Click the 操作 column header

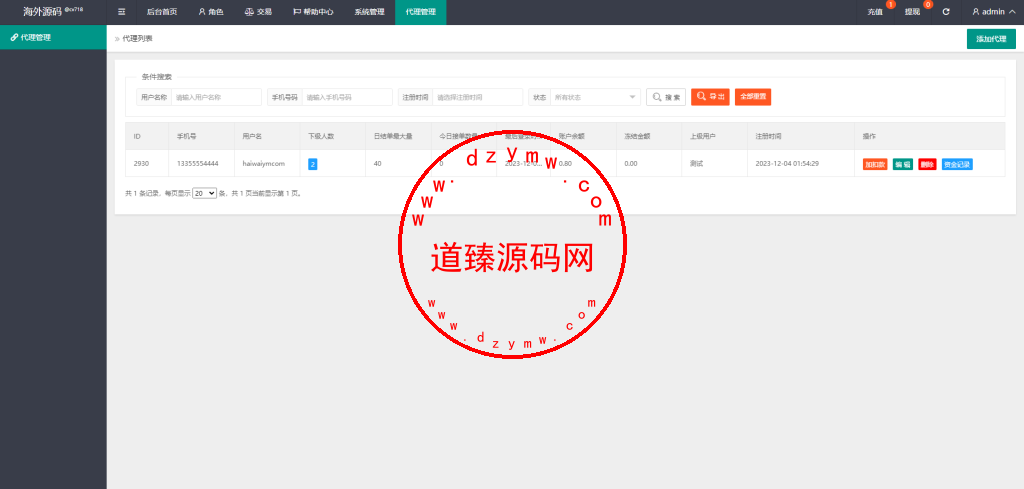pyautogui.click(x=869, y=136)
